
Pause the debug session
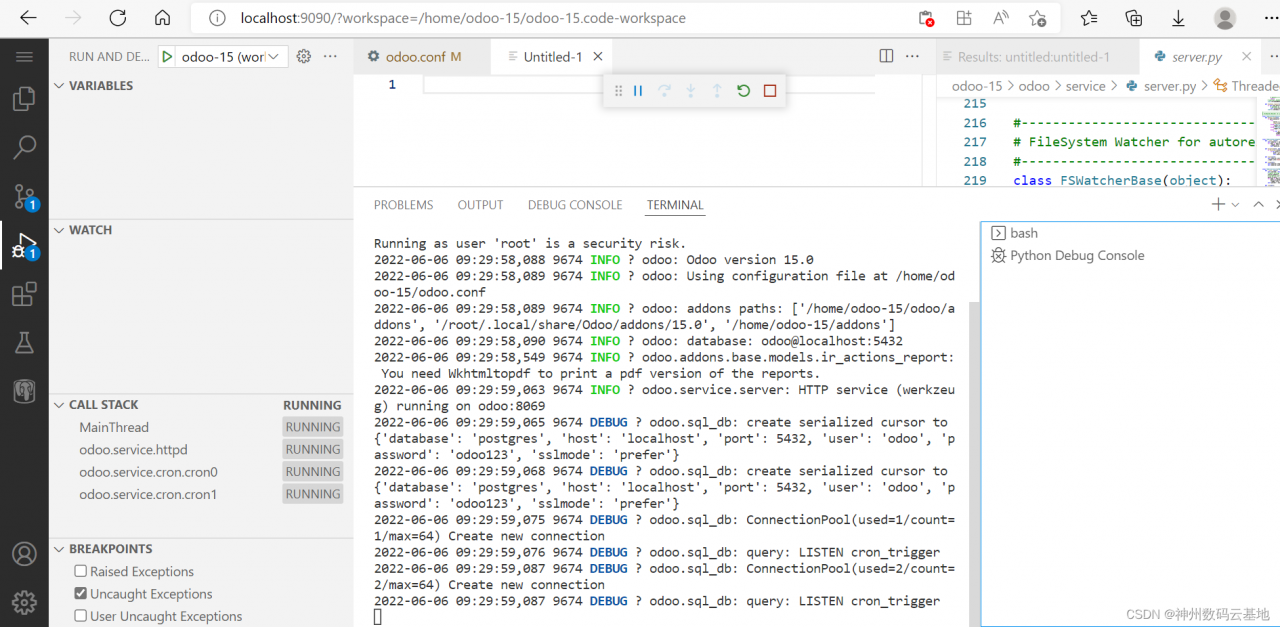(x=638, y=91)
